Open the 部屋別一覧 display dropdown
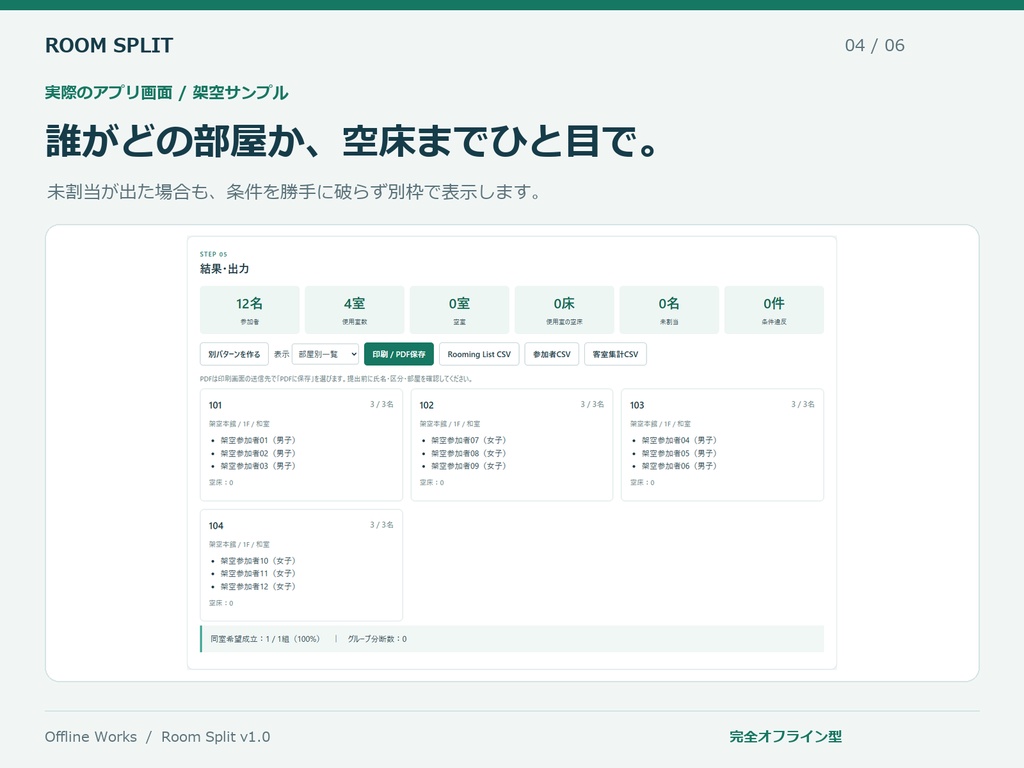 point(325,354)
